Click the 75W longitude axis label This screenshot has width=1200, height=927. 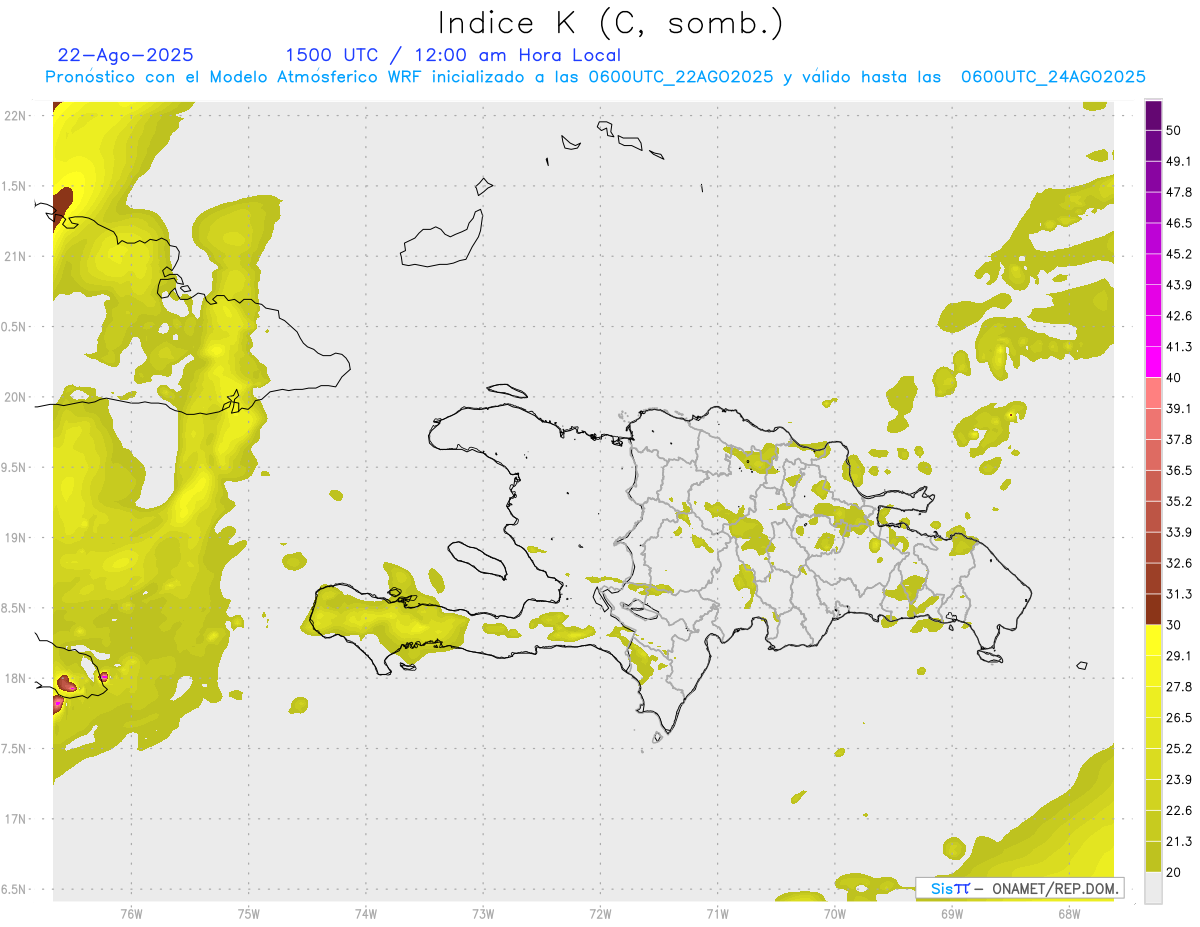(249, 912)
